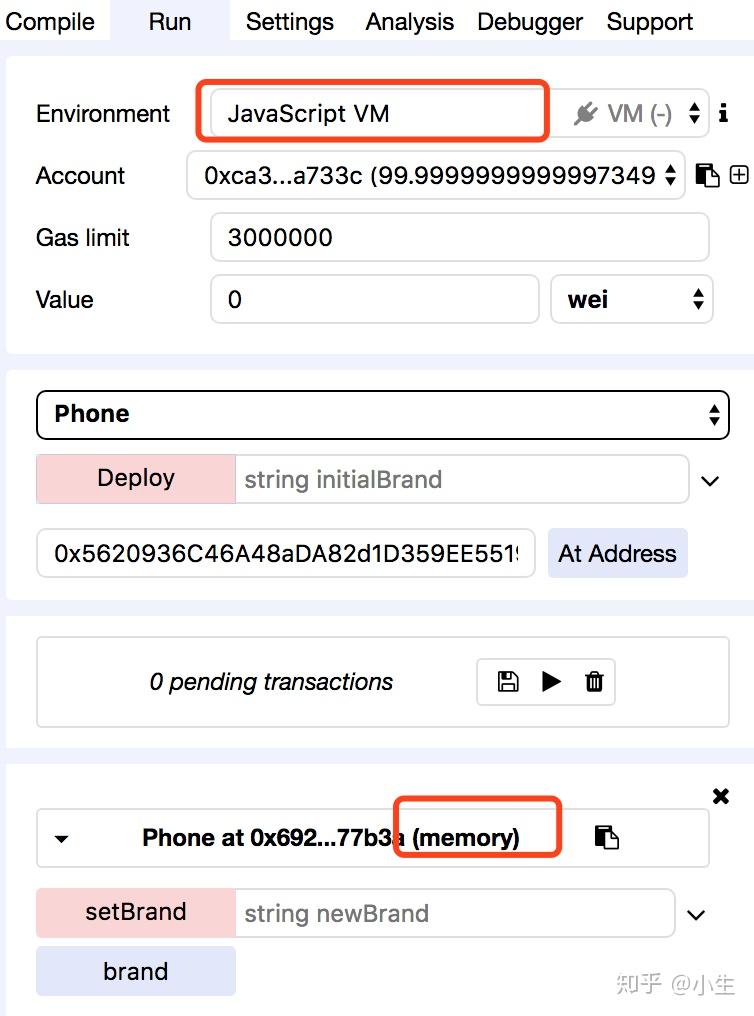The image size is (754, 1016).
Task: Delete pending transactions with trash icon
Action: (x=594, y=682)
